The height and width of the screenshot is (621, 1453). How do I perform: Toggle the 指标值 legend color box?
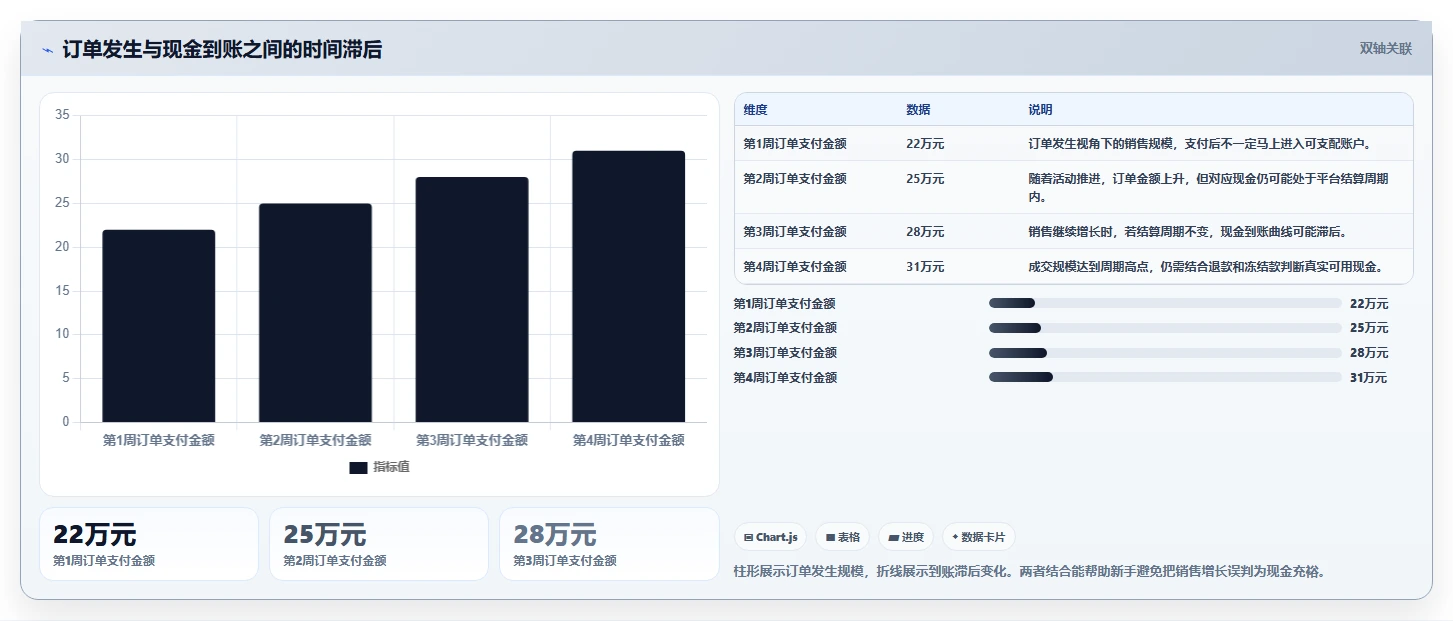point(358,468)
